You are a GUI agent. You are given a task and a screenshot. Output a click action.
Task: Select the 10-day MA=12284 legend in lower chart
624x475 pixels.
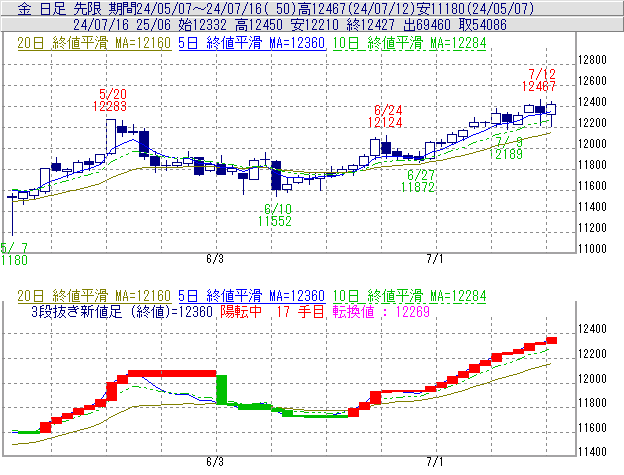(410, 296)
